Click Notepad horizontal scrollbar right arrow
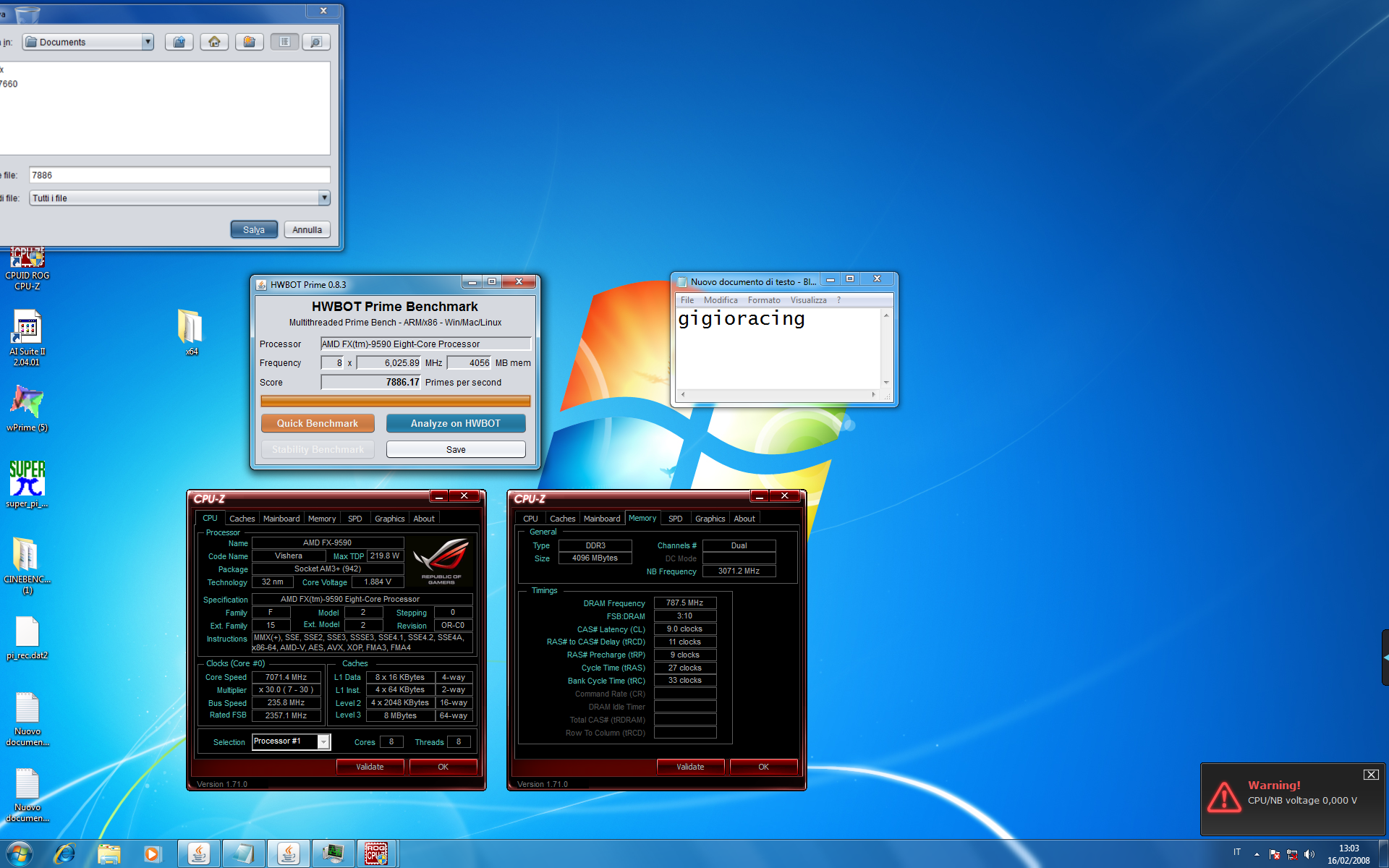Screen dimensions: 1389x868 coord(874,395)
